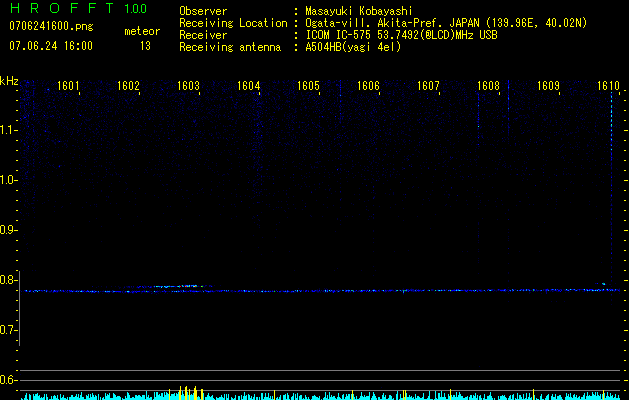Click the meteor count value 13
The image size is (629, 400).
145,46
